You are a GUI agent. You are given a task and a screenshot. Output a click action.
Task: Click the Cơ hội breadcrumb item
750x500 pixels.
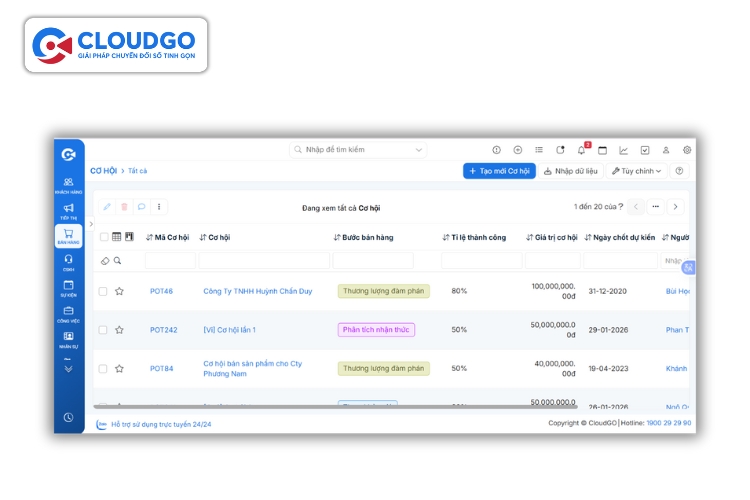(103, 171)
